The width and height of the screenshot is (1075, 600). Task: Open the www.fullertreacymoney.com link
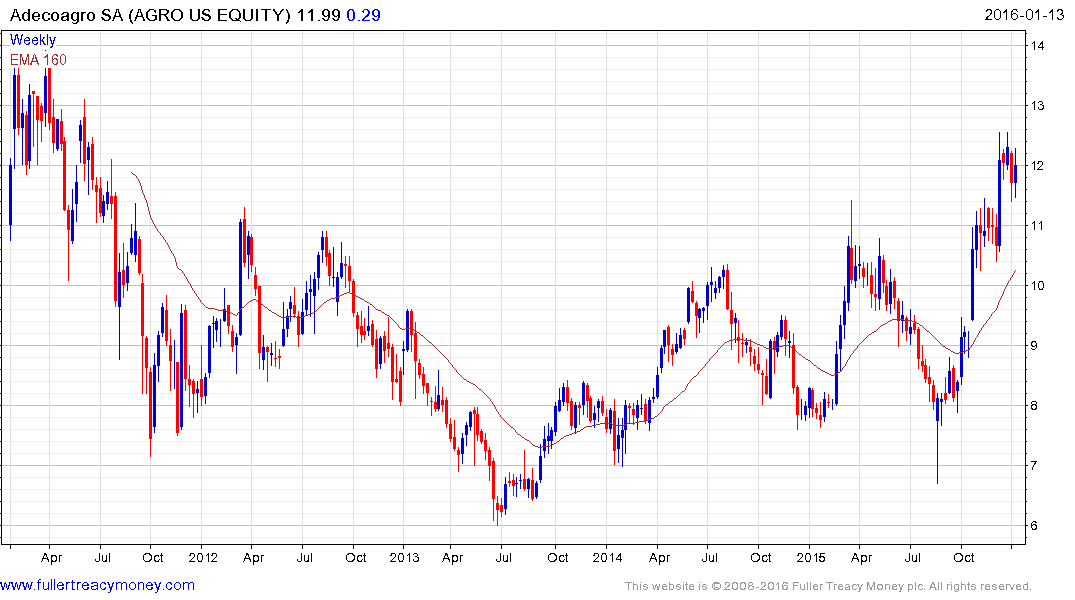coord(97,585)
